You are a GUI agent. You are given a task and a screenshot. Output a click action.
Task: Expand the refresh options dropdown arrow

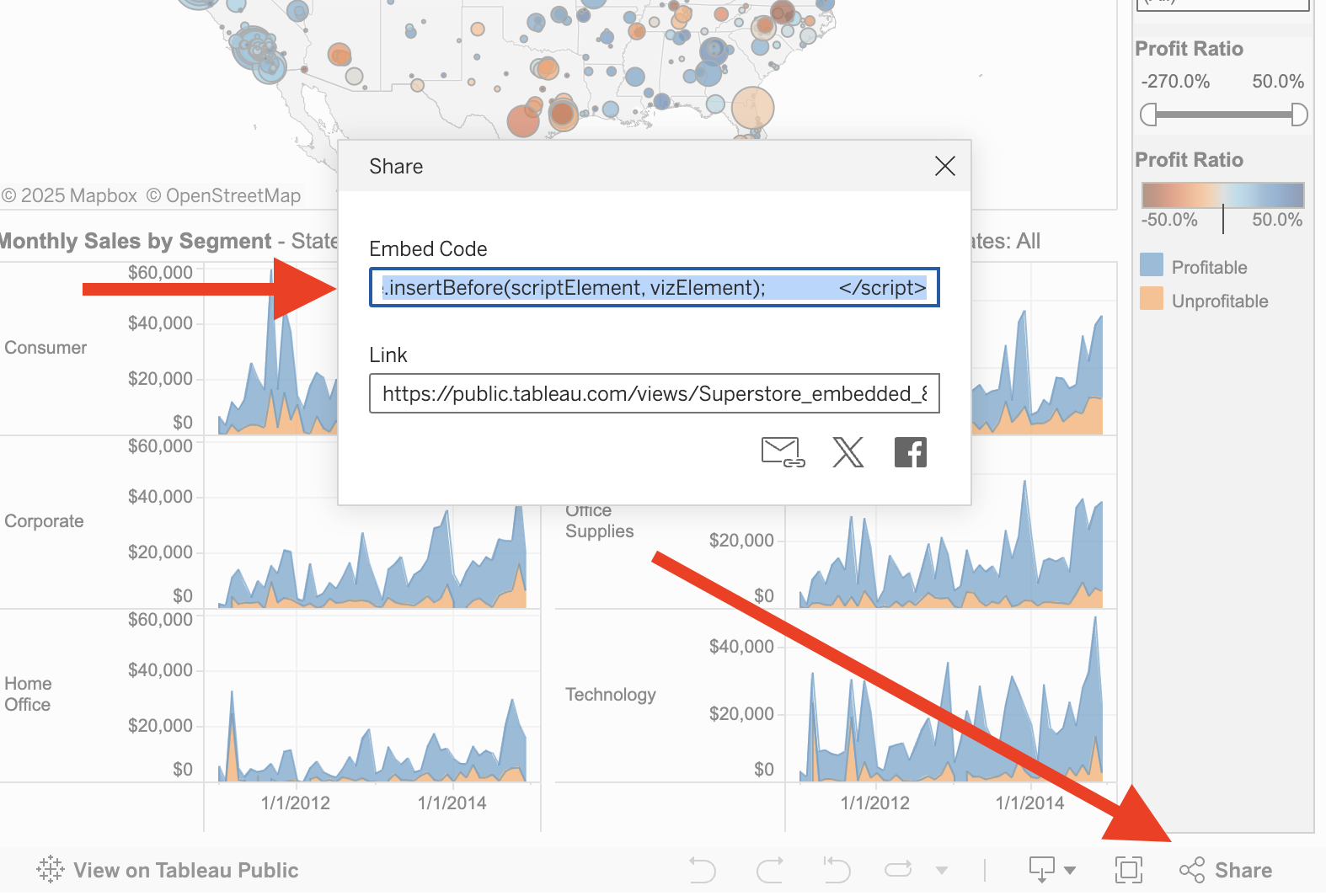[x=942, y=870]
